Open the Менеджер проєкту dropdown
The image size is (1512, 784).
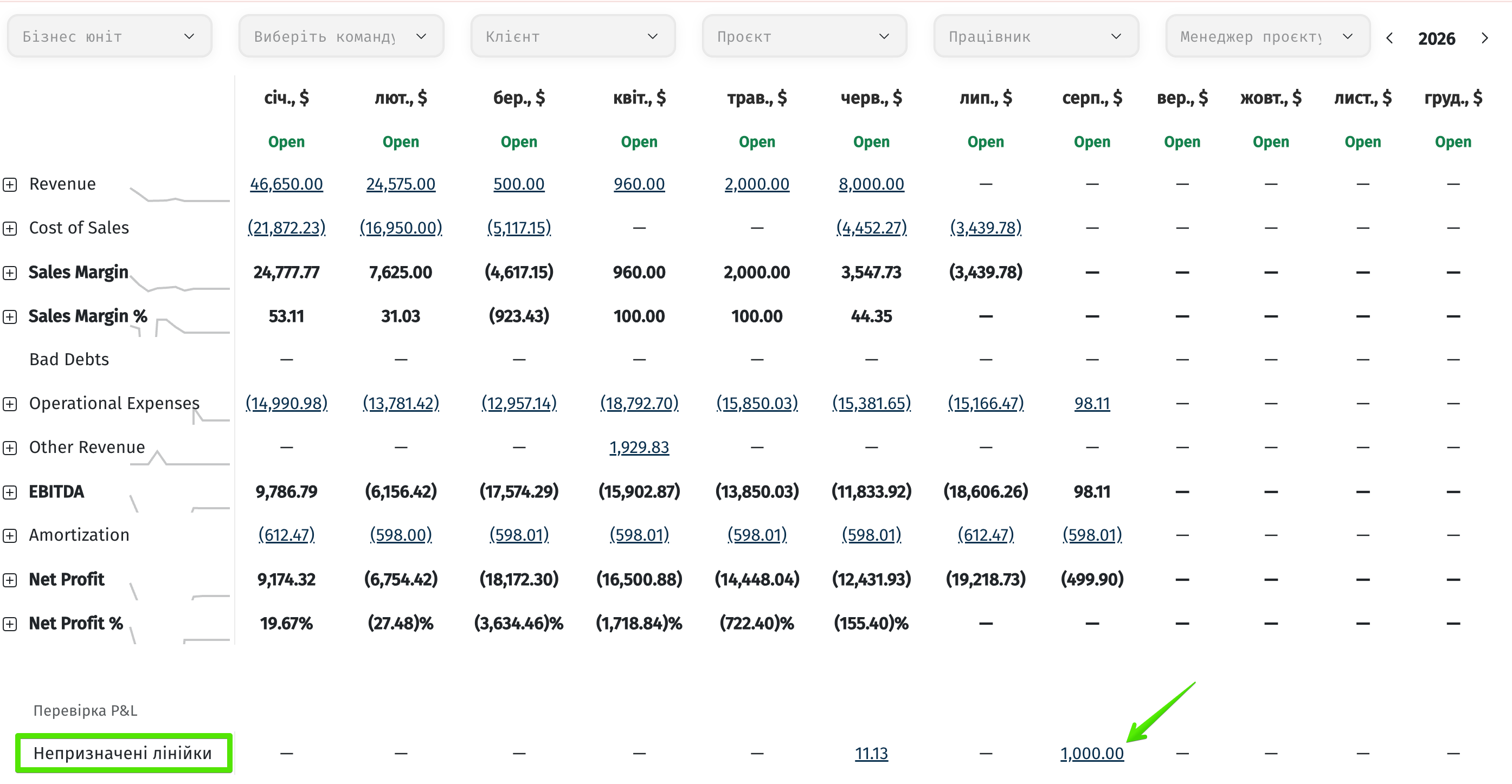[x=1268, y=36]
